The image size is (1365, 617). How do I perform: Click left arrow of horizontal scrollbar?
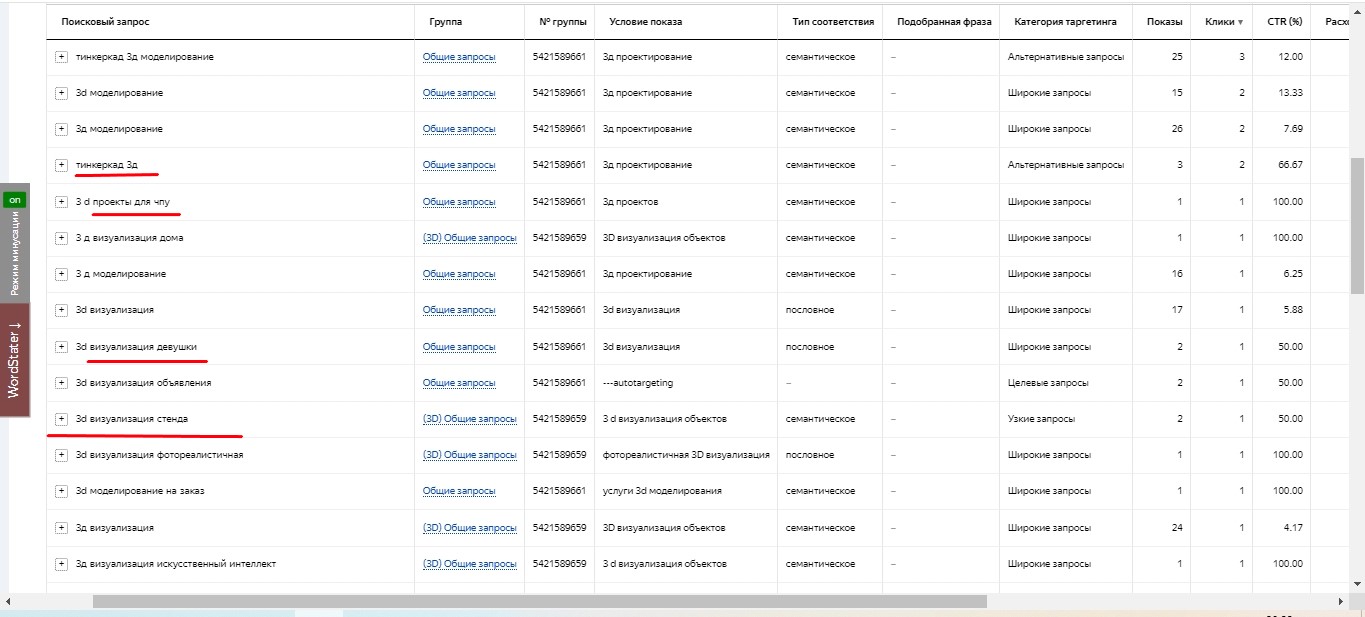pyautogui.click(x=8, y=602)
